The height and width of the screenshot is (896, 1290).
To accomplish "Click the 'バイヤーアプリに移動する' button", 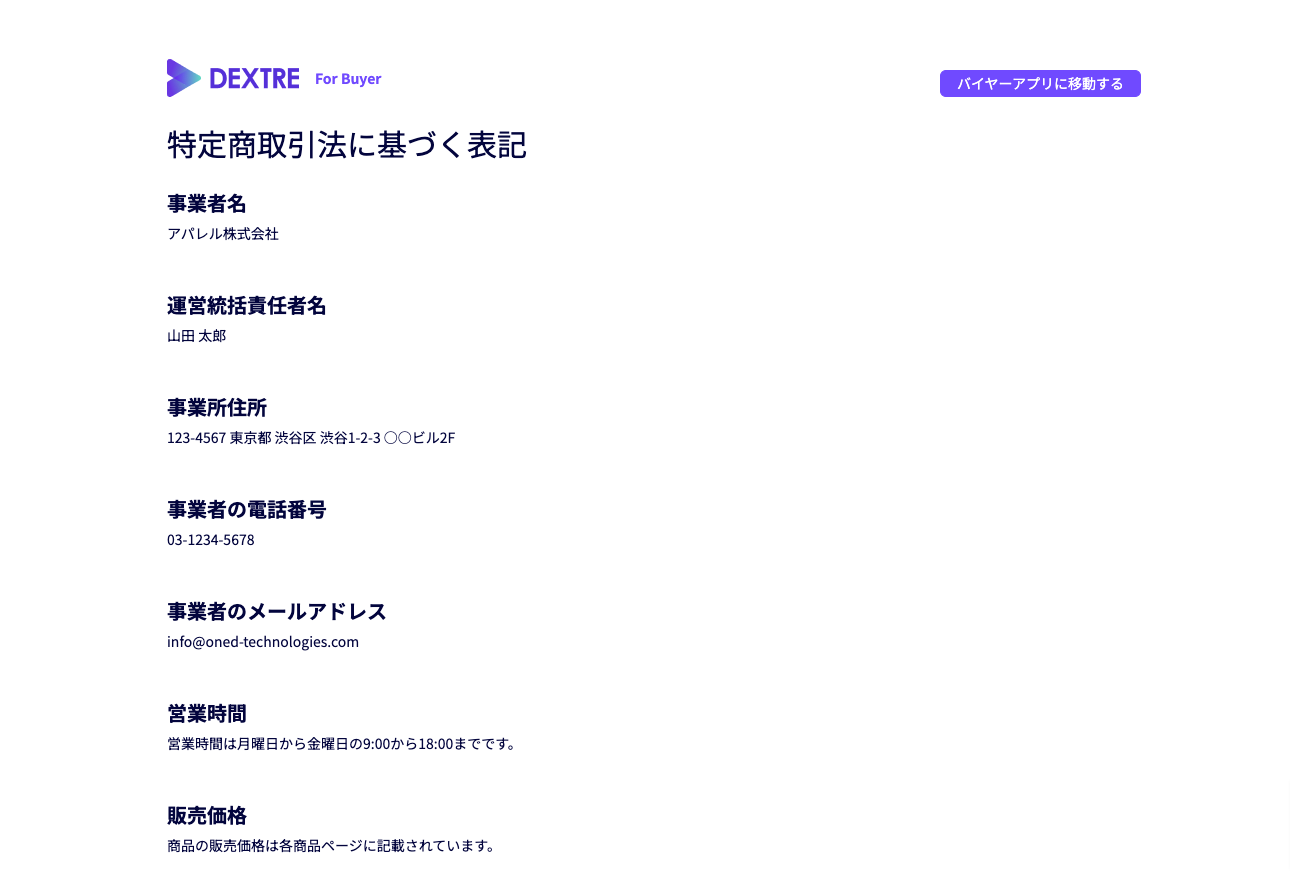I will 1040,84.
